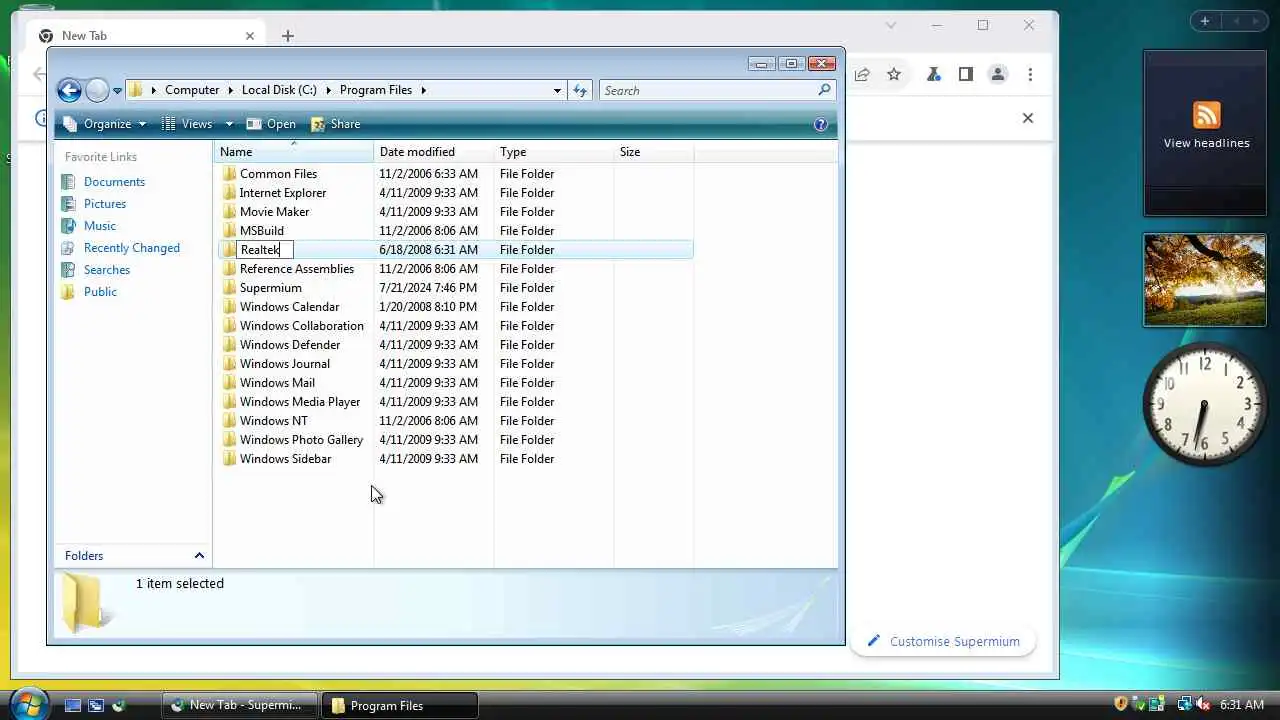The image size is (1280, 720).
Task: Click View headlines feed gadget
Action: [1206, 133]
